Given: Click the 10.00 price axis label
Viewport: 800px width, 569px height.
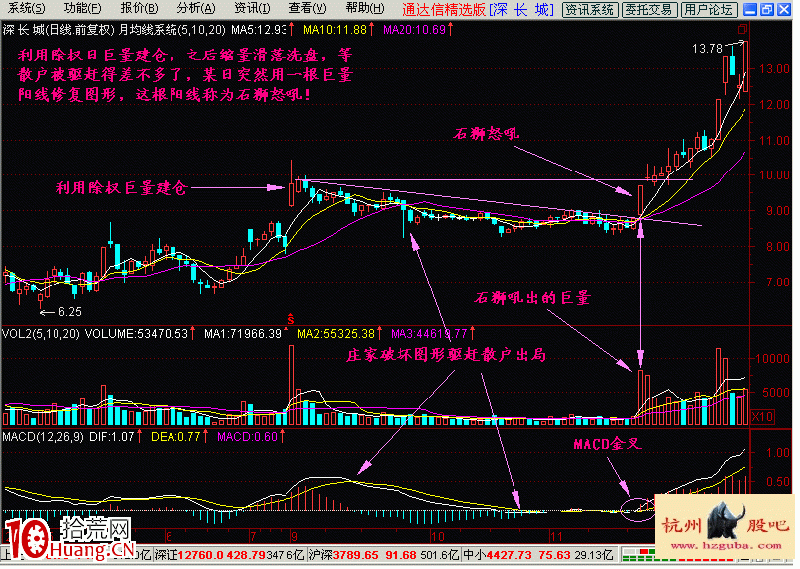Looking at the screenshot, I should click(x=774, y=175).
